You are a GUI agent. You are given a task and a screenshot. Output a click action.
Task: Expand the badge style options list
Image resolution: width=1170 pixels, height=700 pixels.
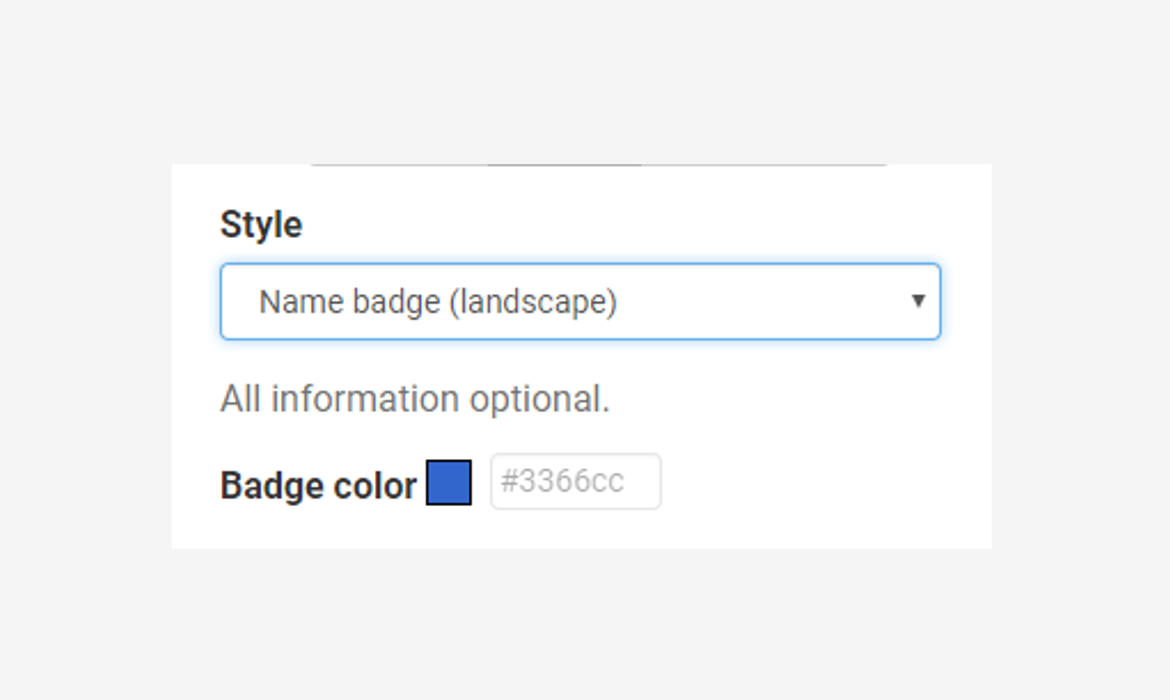(580, 301)
